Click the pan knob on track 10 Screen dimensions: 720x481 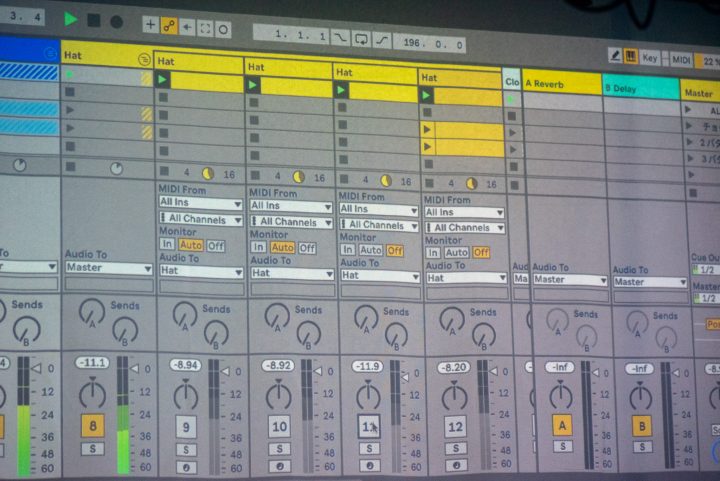[278, 396]
